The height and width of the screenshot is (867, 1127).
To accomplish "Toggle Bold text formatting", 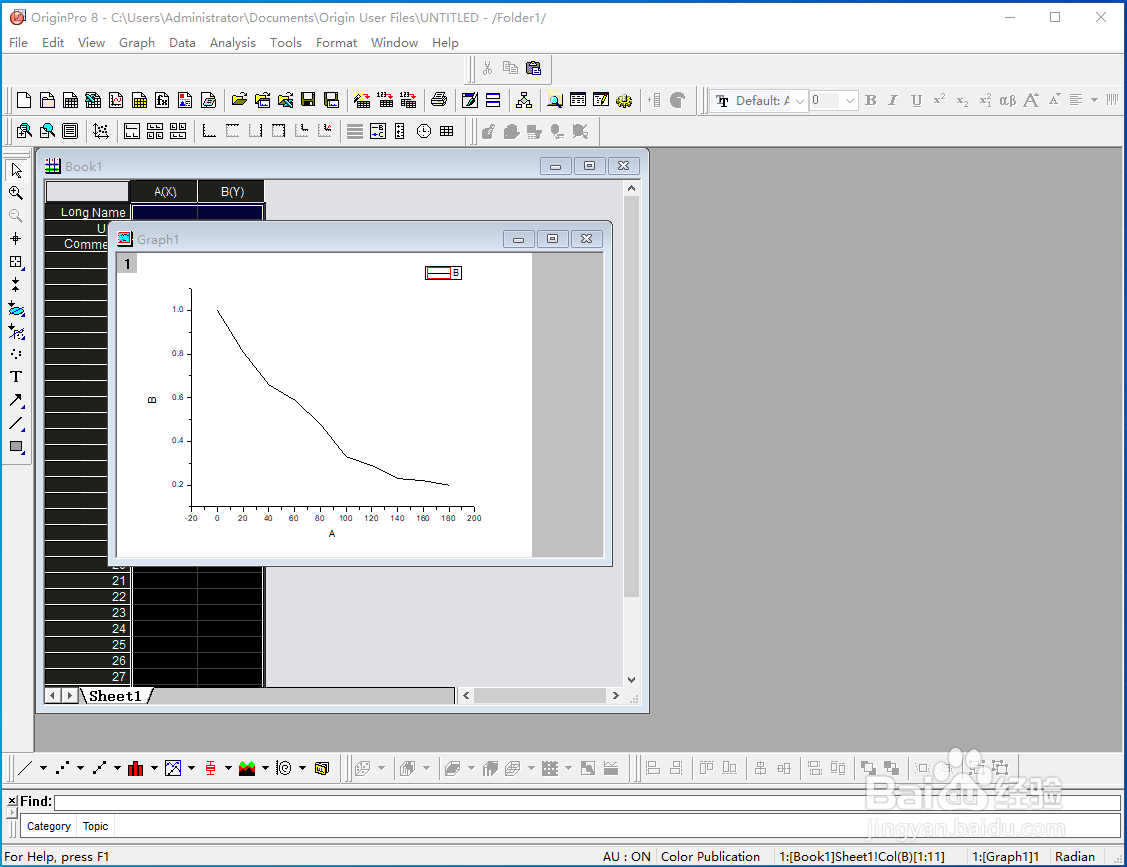I will click(x=870, y=101).
